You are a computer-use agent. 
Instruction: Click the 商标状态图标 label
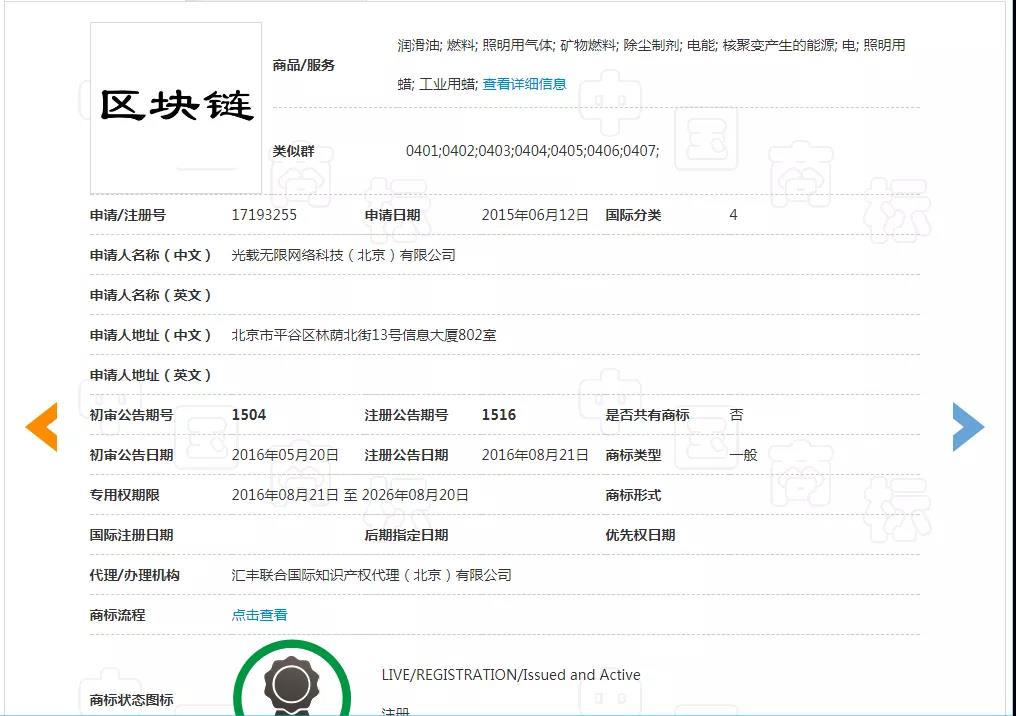[x=132, y=700]
